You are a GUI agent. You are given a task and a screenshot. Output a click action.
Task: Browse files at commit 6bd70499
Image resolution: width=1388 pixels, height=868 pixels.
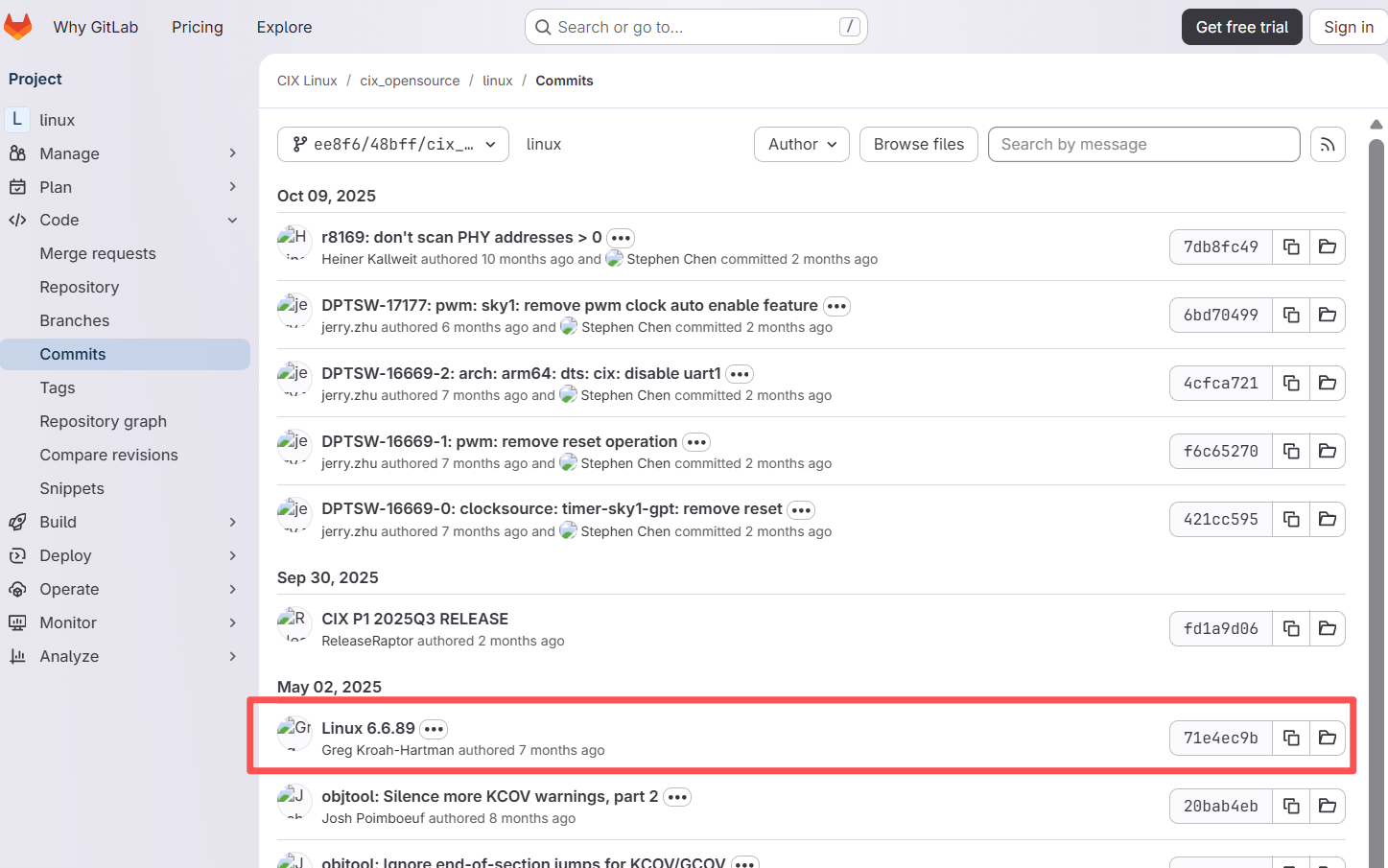click(1328, 316)
